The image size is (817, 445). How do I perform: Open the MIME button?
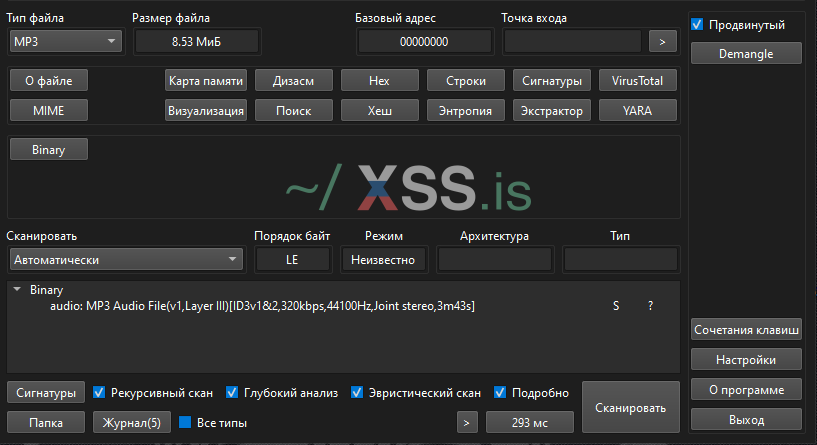[x=49, y=110]
